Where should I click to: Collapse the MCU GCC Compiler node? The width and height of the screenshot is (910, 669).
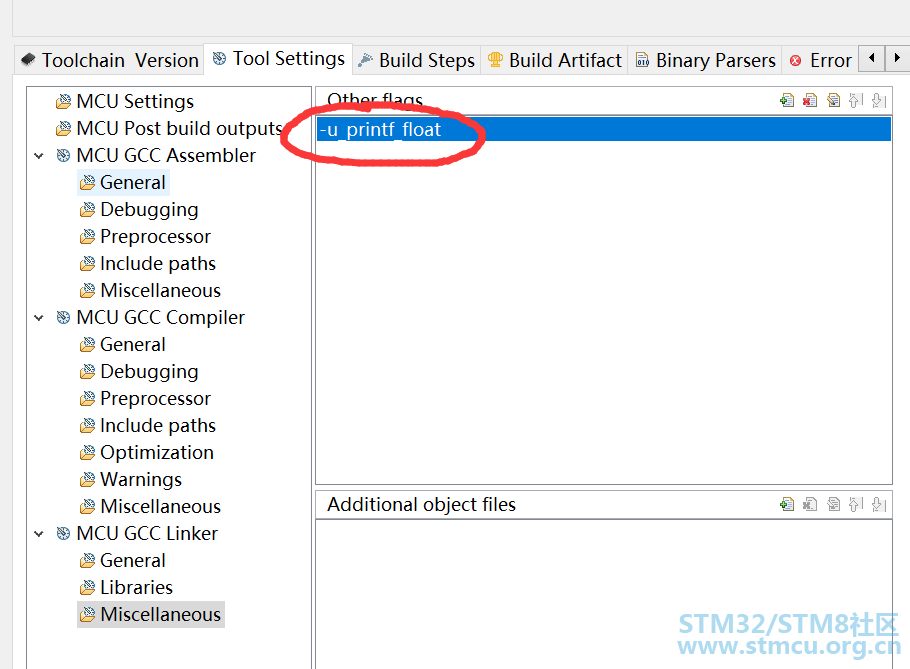[39, 317]
